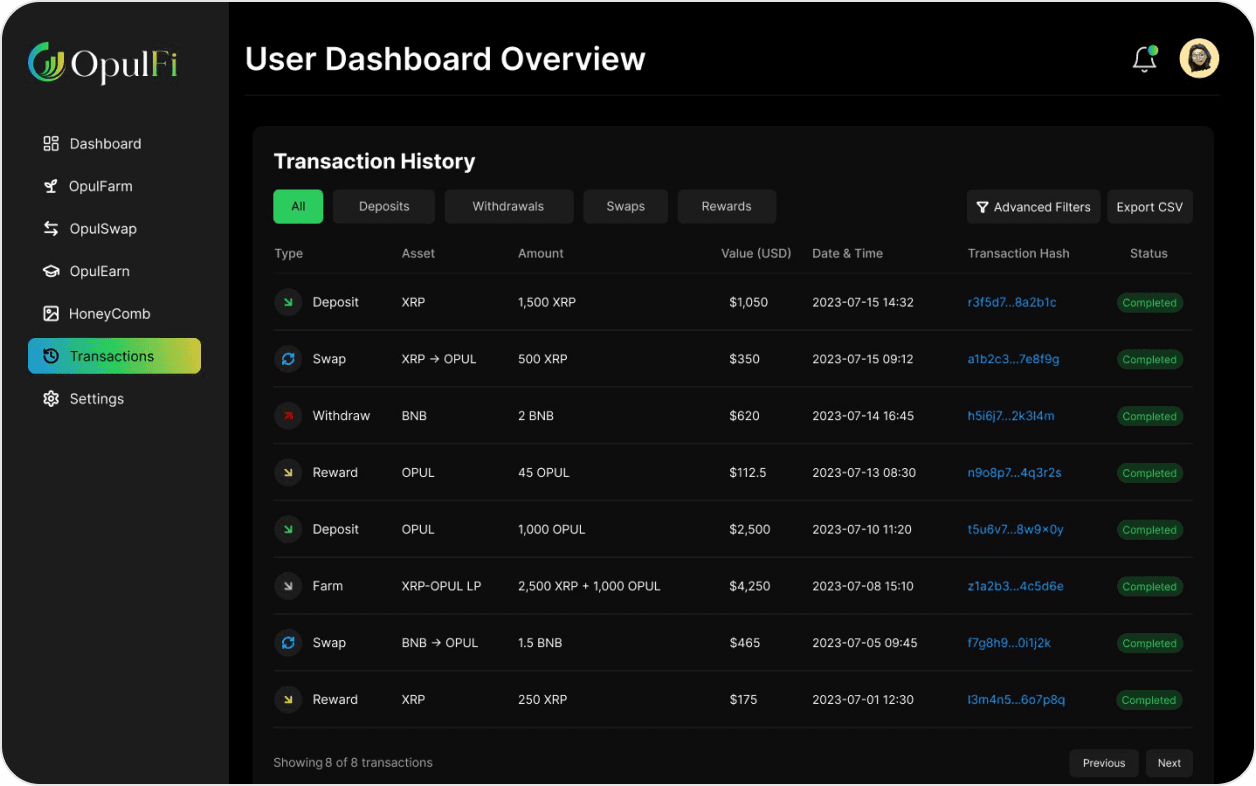Select the All filter tab
This screenshot has height=786, width=1256.
click(x=298, y=206)
